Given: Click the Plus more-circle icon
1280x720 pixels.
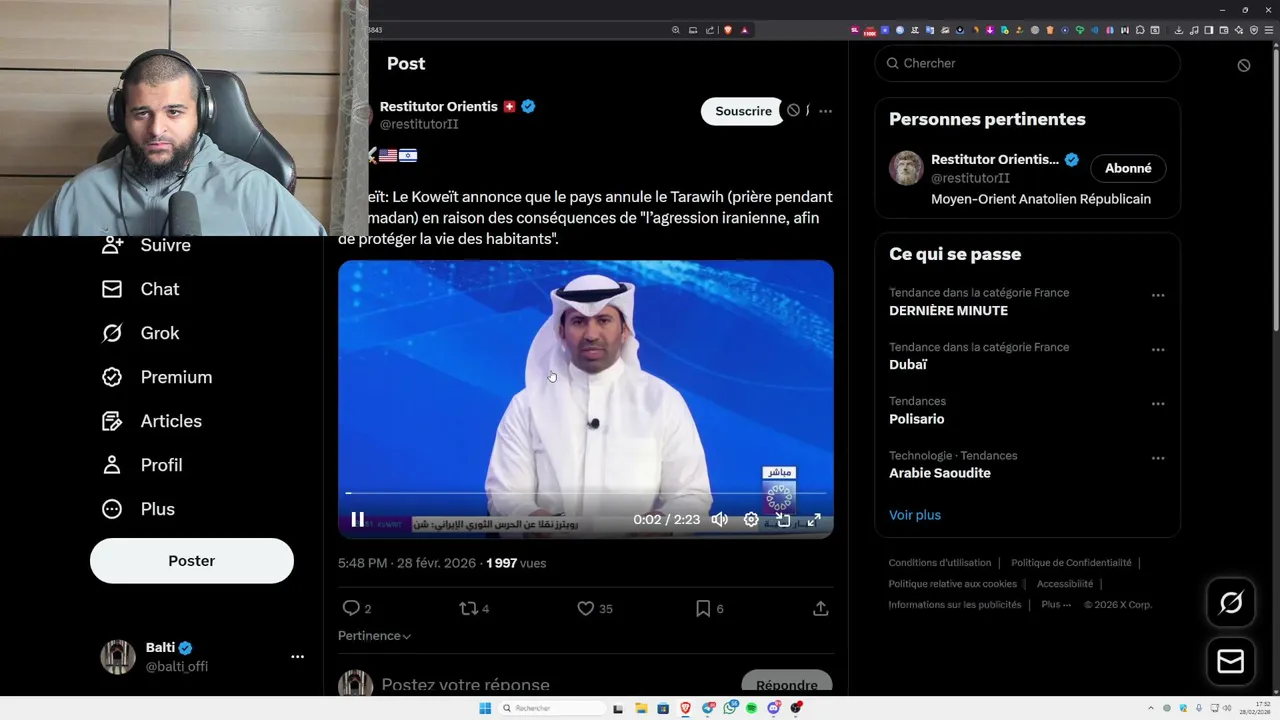Looking at the screenshot, I should [x=112, y=509].
